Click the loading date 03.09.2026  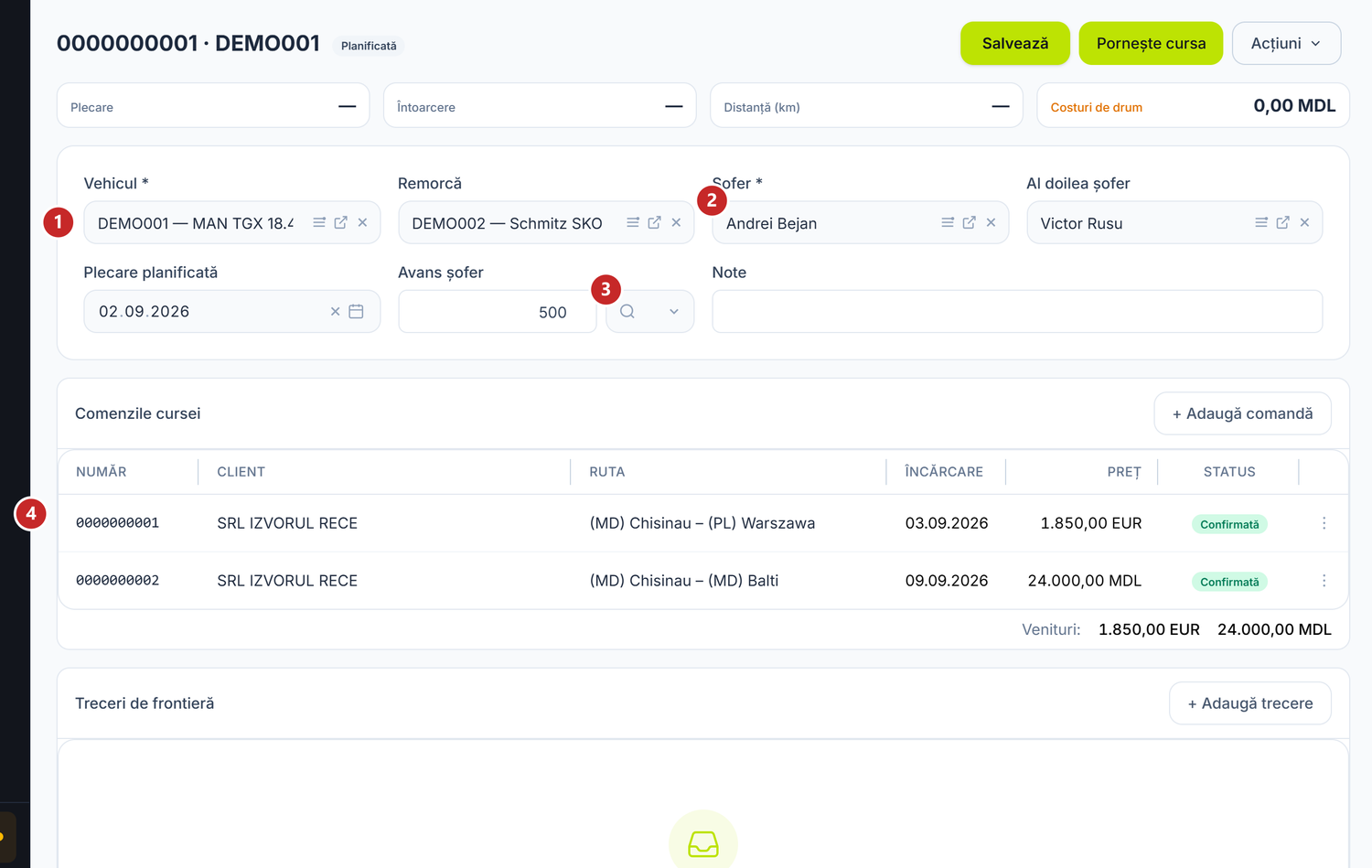click(947, 523)
